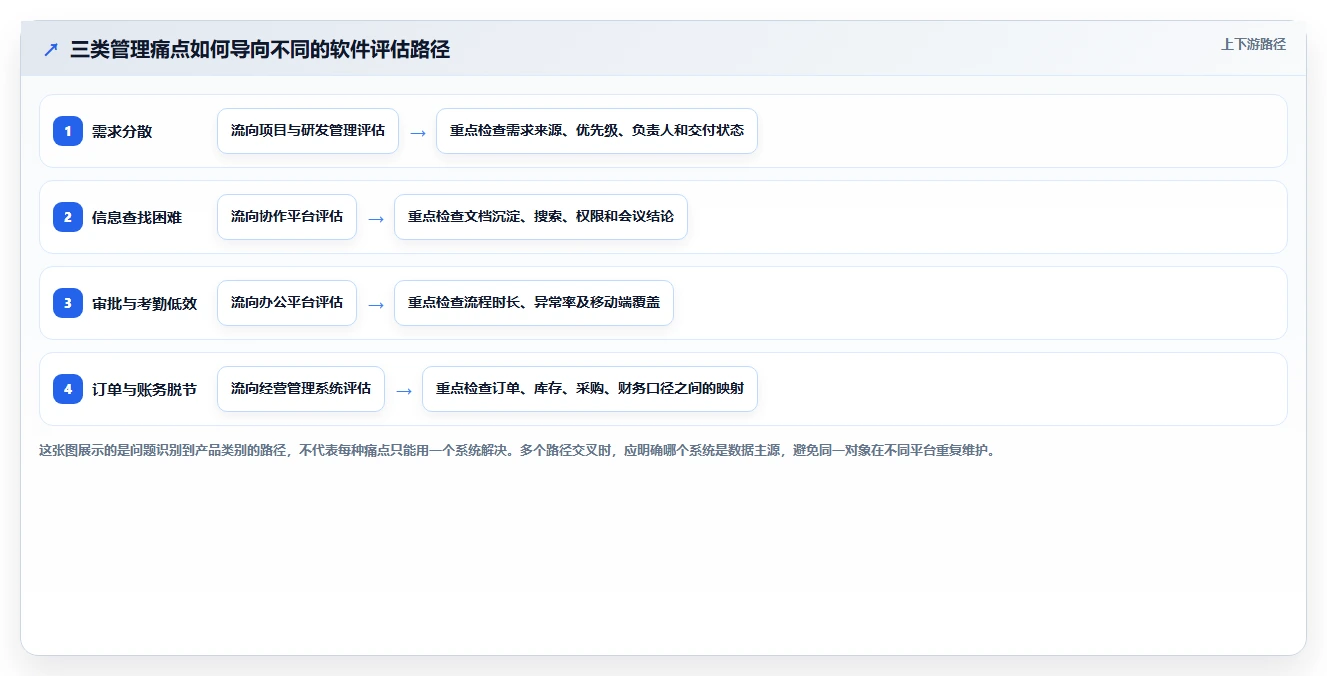
Task: Open the 流向经营管理系统评估 box
Action: point(301,389)
